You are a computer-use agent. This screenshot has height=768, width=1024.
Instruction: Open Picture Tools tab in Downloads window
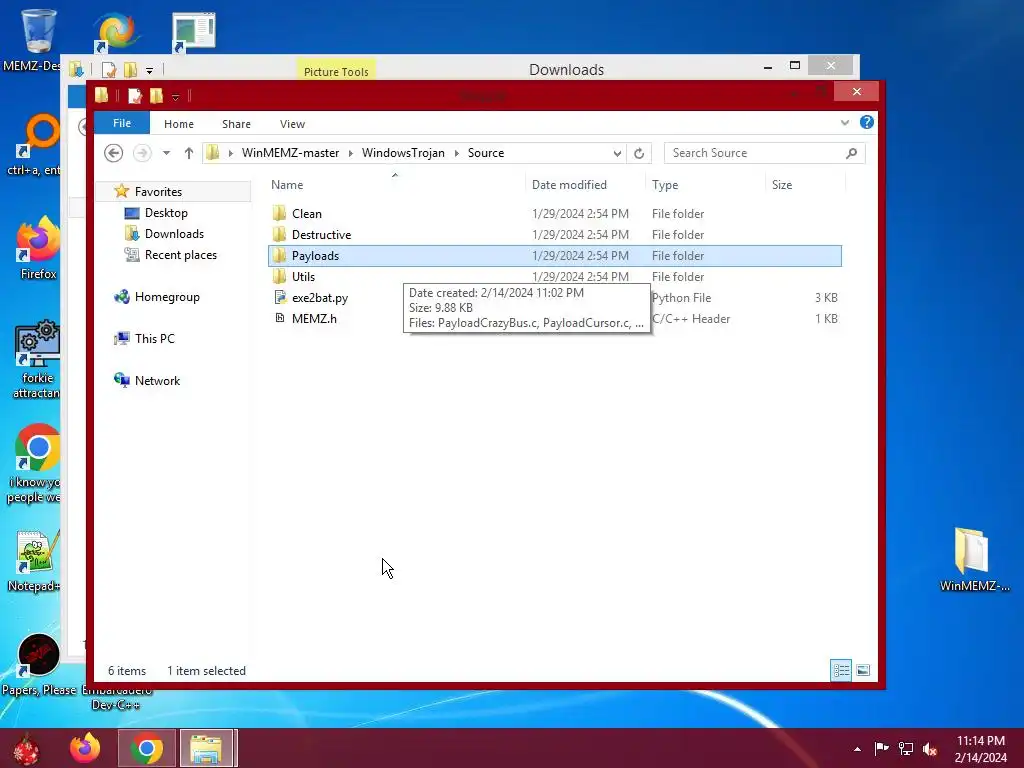click(336, 71)
